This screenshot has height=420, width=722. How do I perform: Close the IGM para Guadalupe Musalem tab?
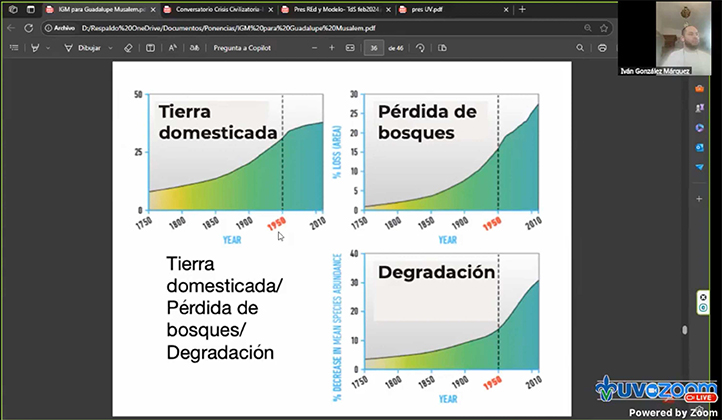(x=153, y=10)
